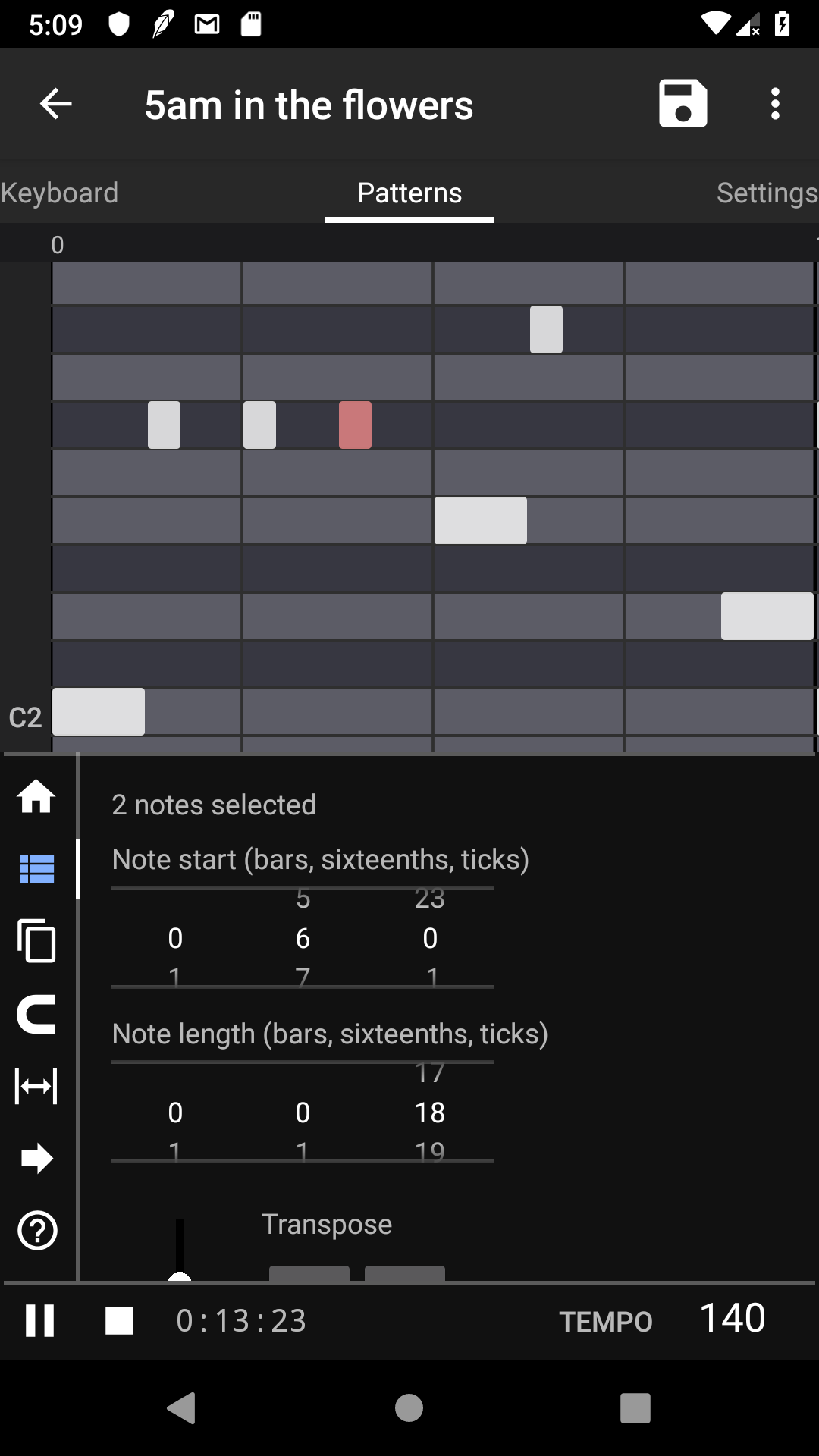
Task: Set note start sixteenths to 7
Action: 303,977
